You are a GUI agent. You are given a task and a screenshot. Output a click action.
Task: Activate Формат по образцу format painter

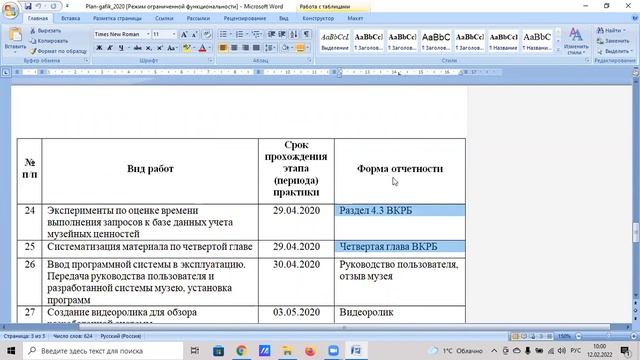[58, 51]
